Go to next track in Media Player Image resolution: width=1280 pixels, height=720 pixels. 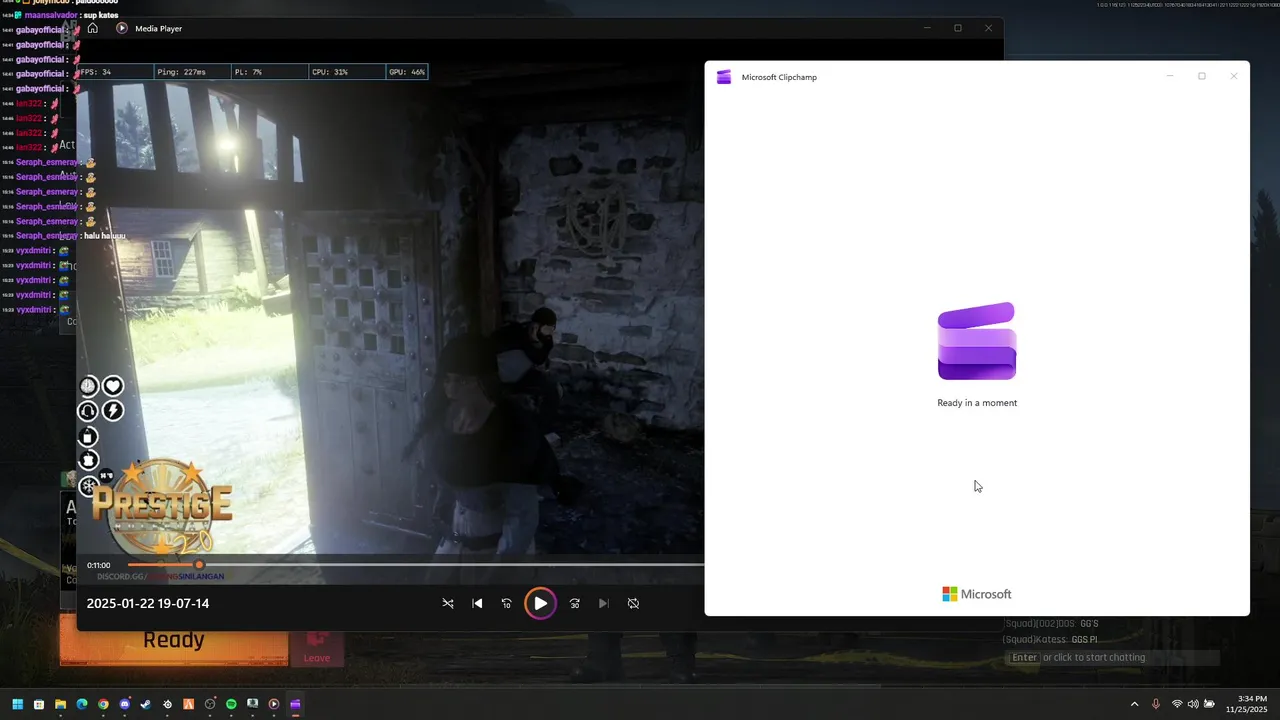coord(603,603)
